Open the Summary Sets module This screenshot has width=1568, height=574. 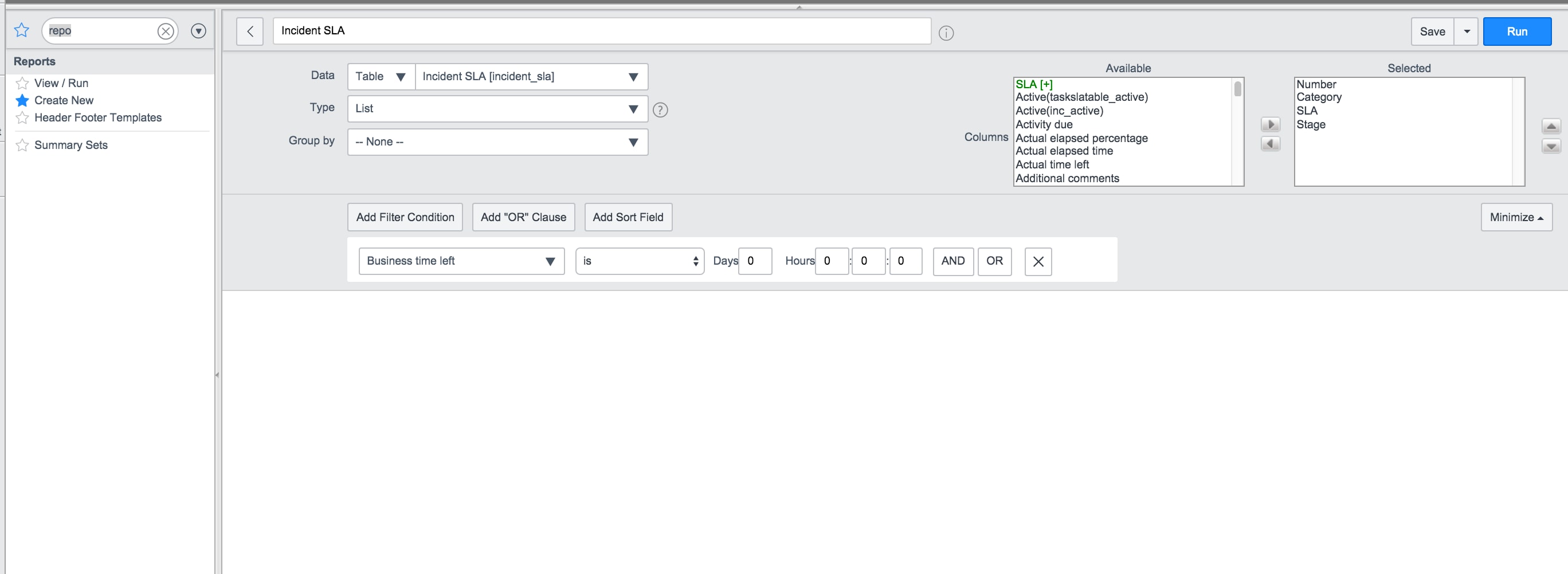pos(70,145)
